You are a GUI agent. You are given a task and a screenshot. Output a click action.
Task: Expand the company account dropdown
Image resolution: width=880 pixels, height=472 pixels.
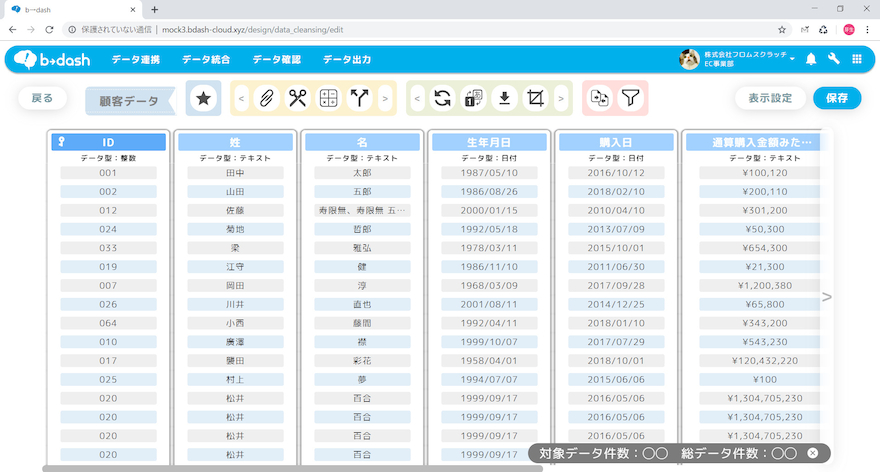(x=792, y=60)
